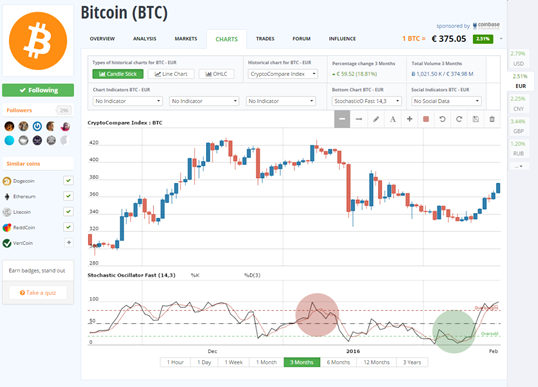
Task: Uncheck the Litecoin similar coin checkbox
Action: (68, 211)
